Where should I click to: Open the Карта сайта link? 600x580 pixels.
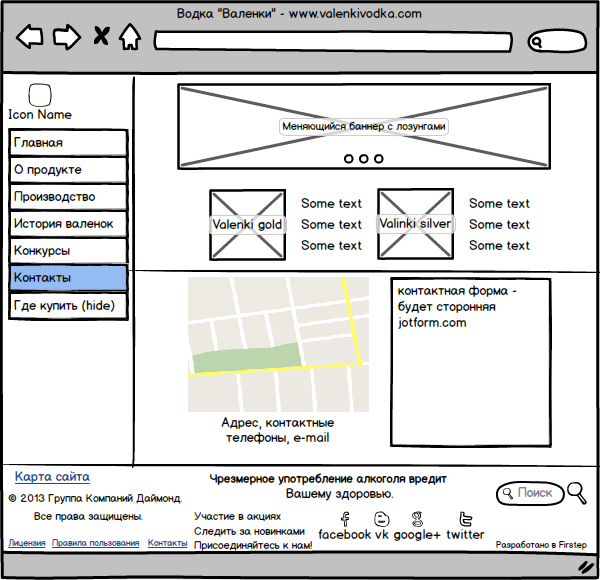[x=52, y=477]
